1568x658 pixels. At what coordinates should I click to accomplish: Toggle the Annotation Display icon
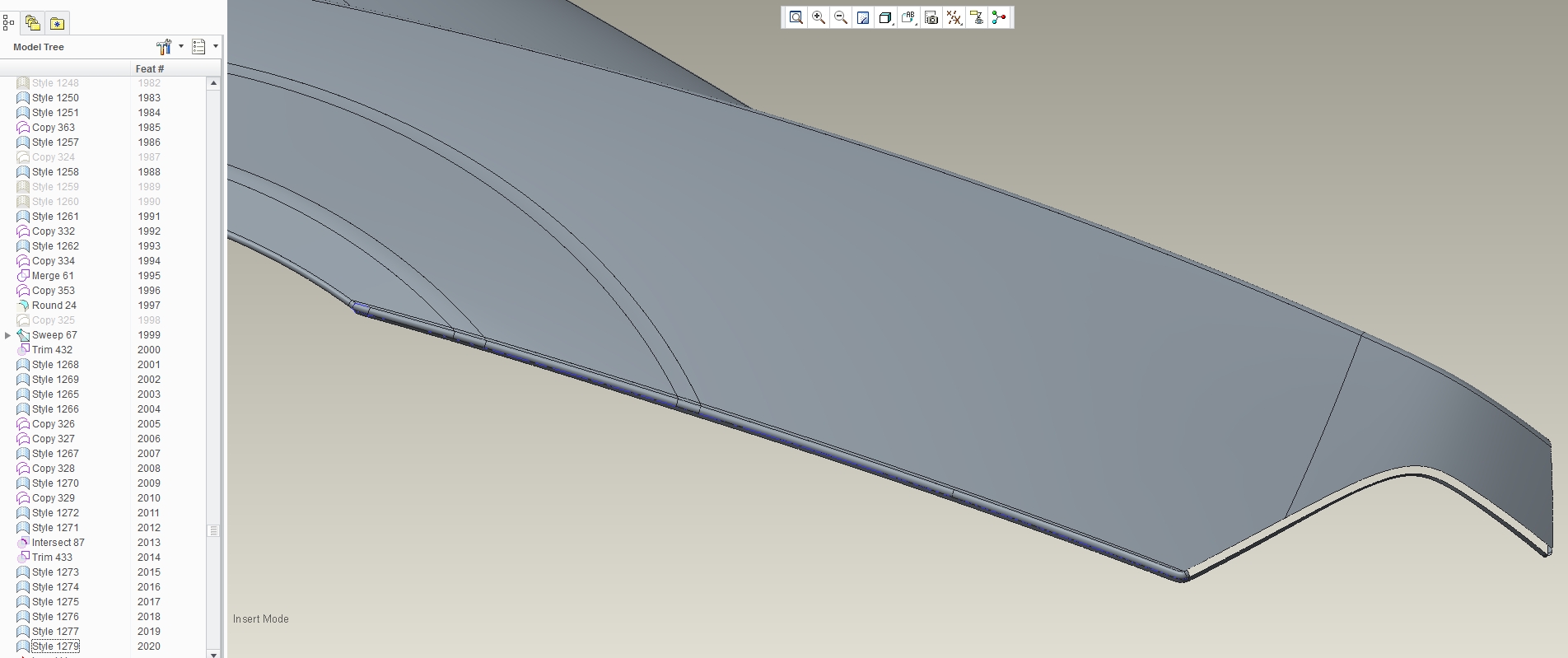coord(977,17)
